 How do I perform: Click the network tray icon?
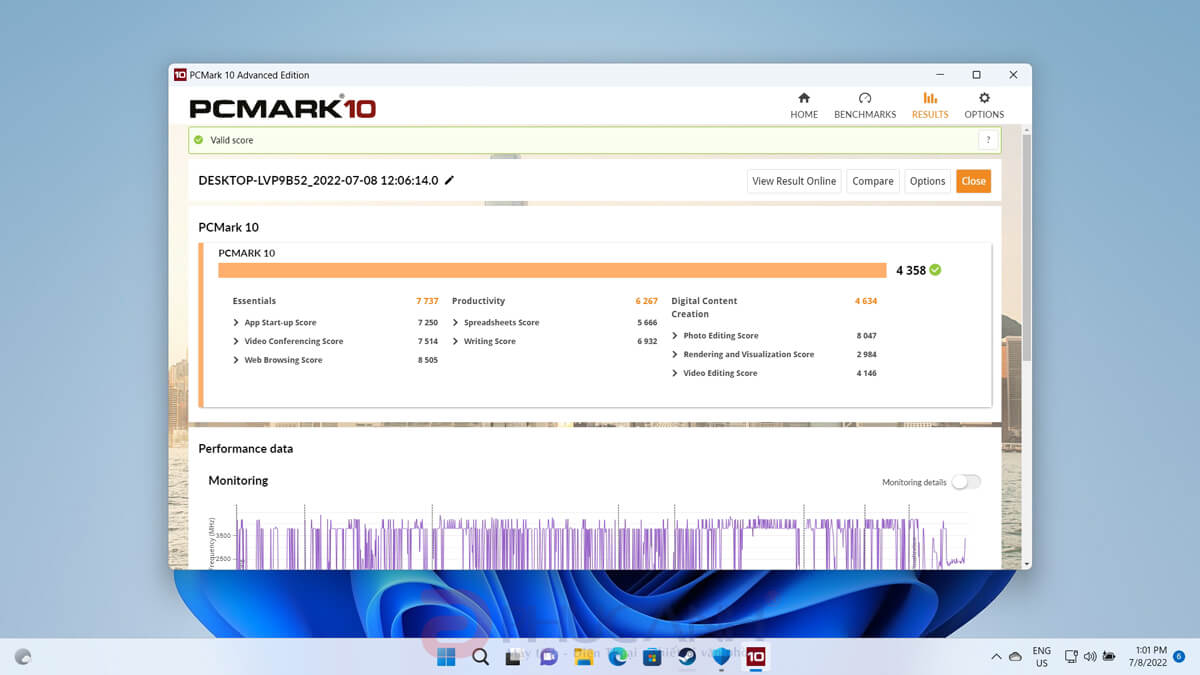(x=1071, y=657)
